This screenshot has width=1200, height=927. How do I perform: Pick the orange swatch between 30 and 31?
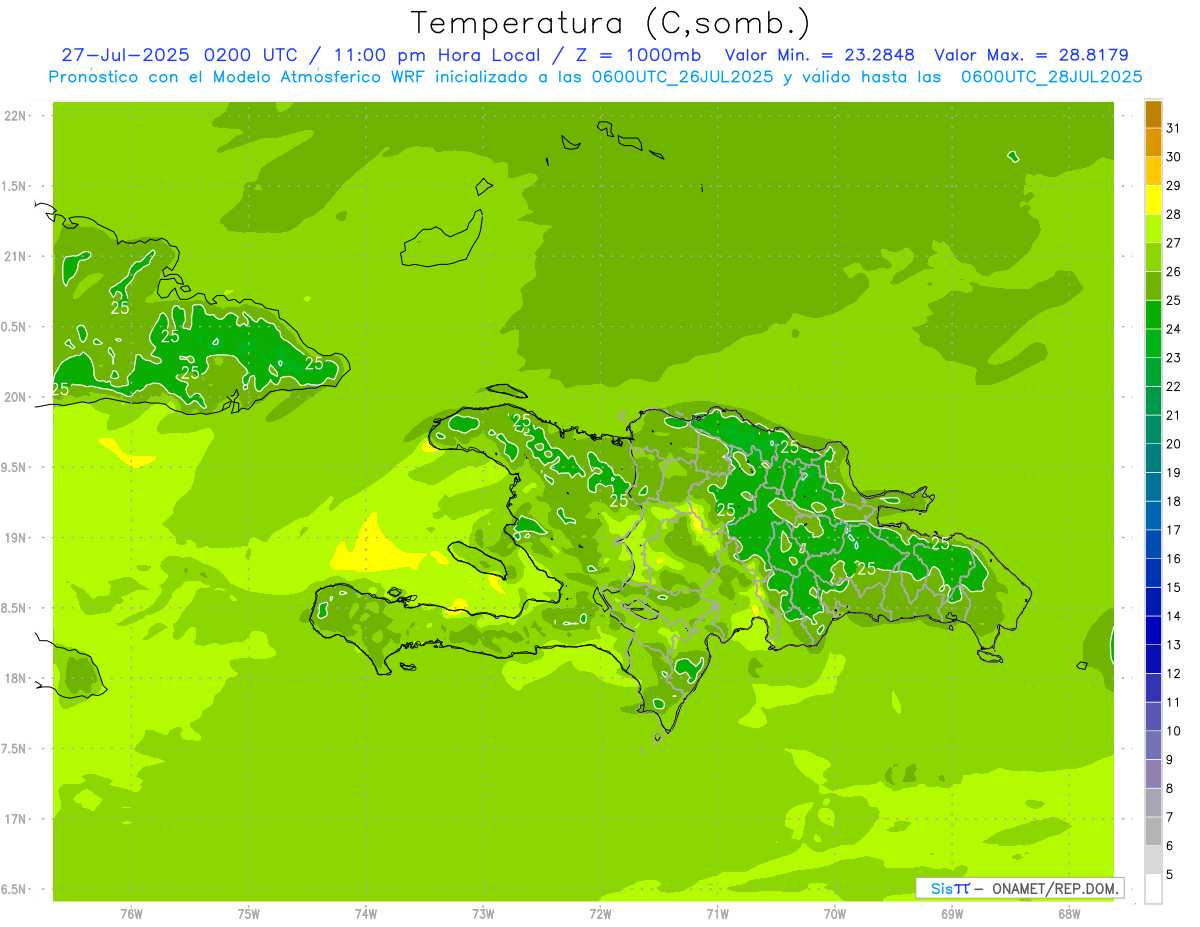(1153, 143)
